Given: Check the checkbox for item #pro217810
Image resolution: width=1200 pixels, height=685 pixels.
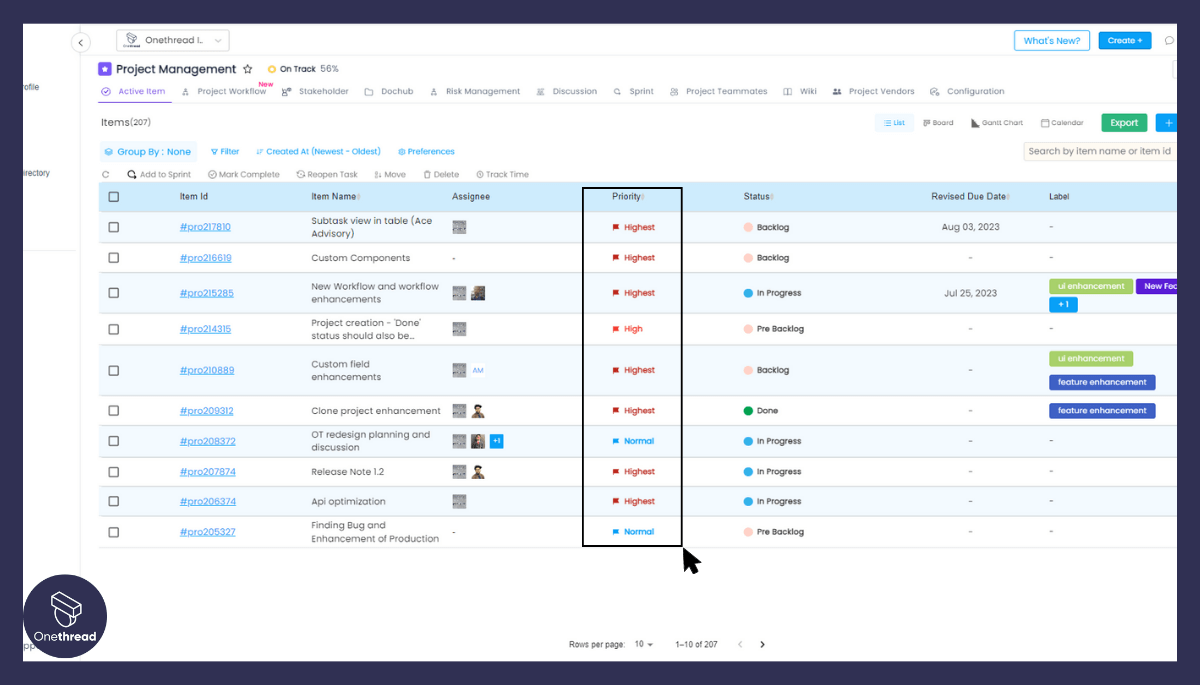Looking at the screenshot, I should click(x=113, y=226).
